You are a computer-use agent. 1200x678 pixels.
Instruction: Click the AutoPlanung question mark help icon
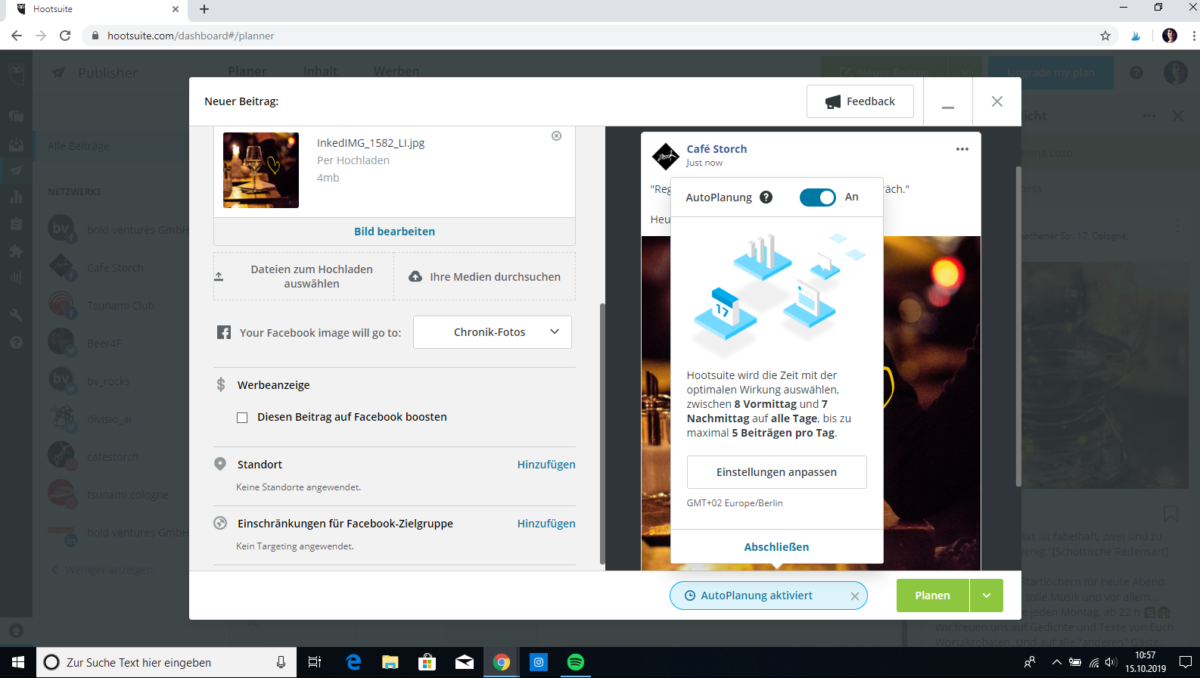(766, 197)
